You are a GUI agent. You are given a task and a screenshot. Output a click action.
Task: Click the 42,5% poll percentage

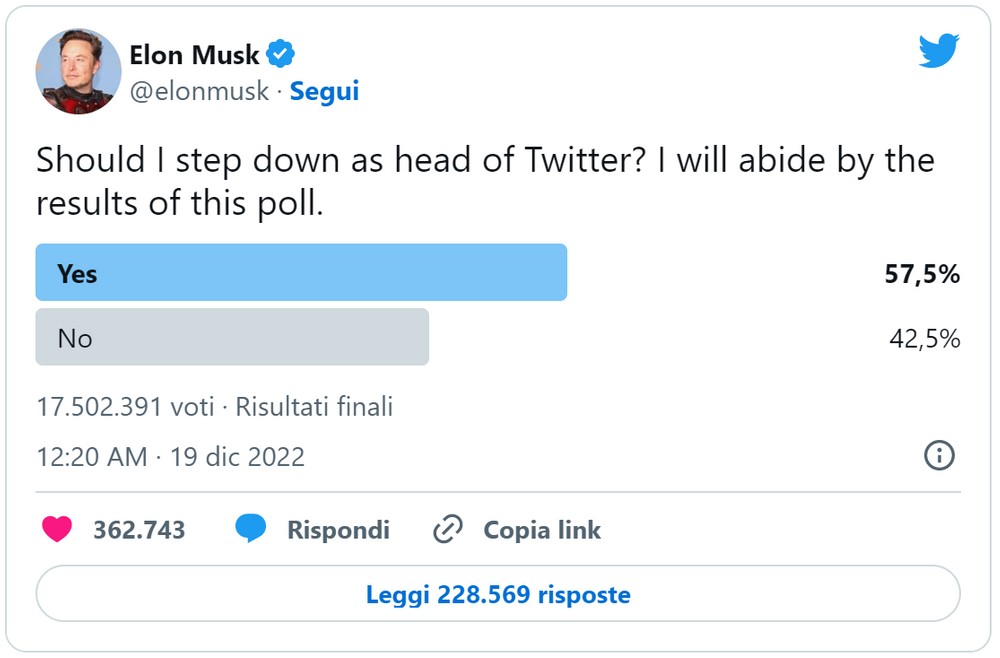click(924, 339)
